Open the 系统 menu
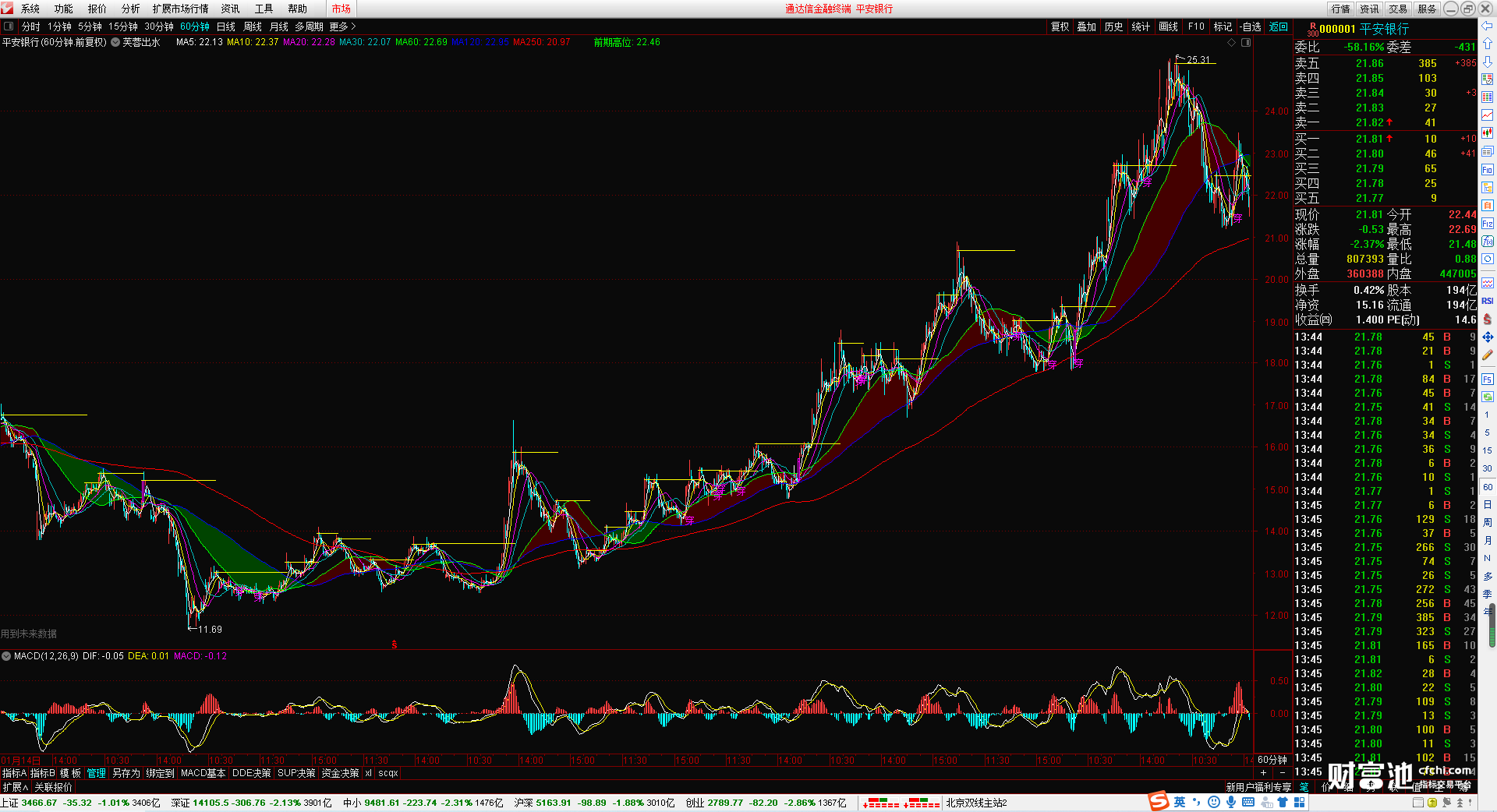1497x812 pixels. 30,9
